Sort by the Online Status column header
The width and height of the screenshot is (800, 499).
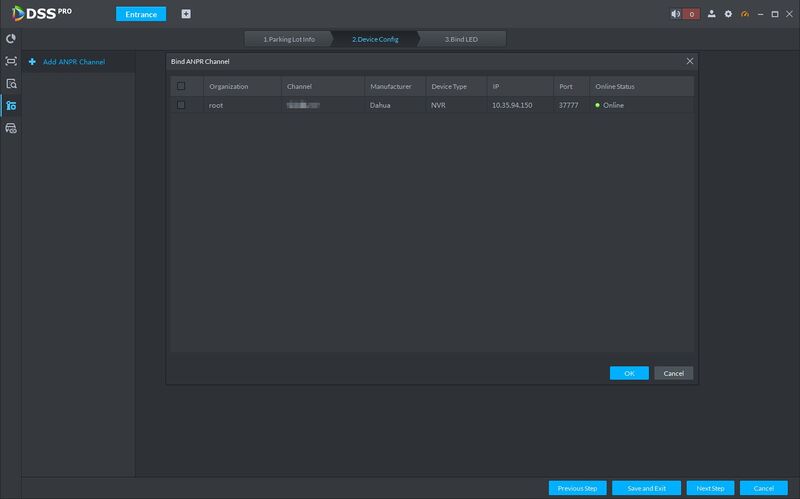click(615, 87)
